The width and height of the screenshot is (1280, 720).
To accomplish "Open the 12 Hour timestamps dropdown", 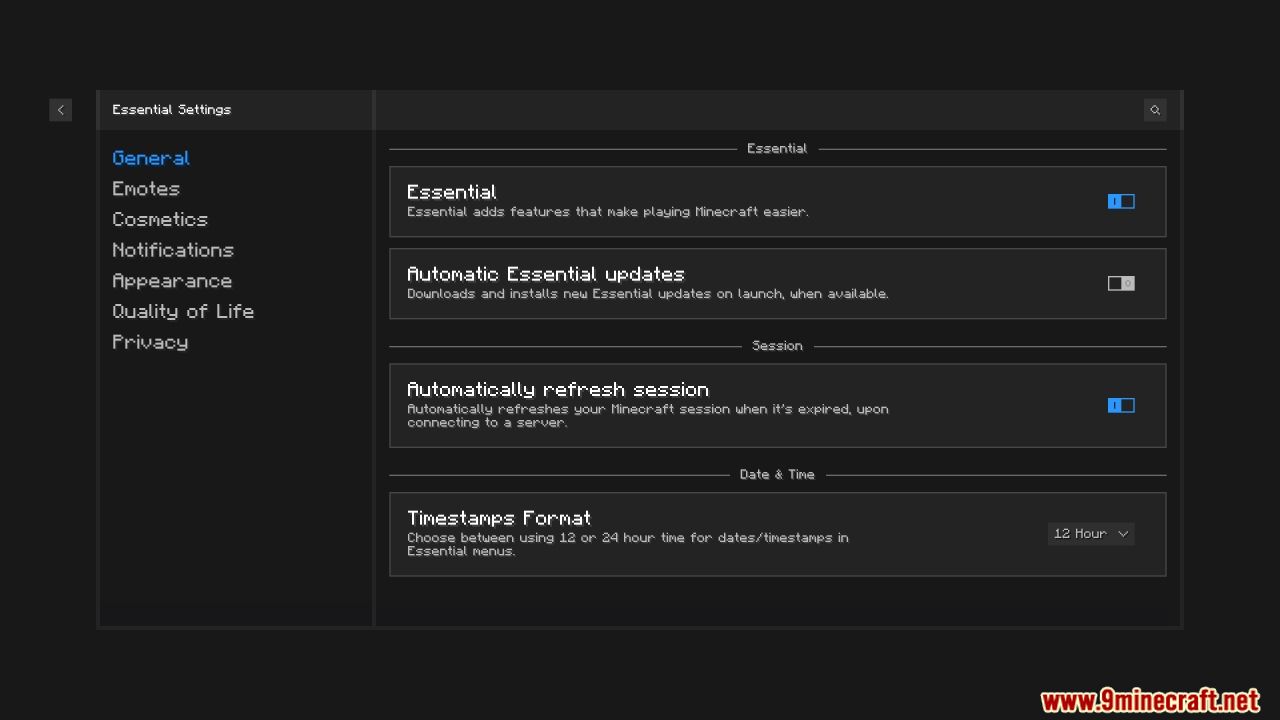I will tap(1091, 534).
